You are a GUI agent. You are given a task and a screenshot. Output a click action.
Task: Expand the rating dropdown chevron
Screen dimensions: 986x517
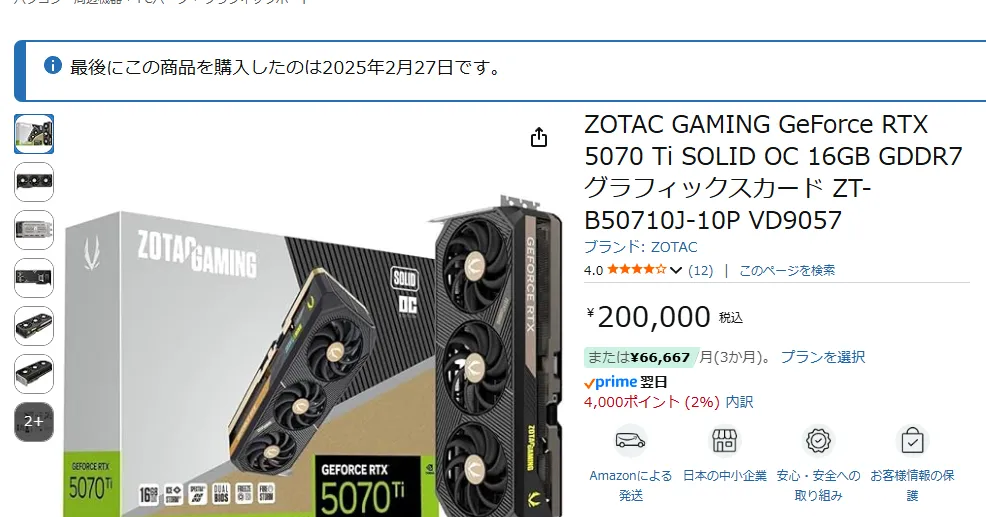pos(676,270)
